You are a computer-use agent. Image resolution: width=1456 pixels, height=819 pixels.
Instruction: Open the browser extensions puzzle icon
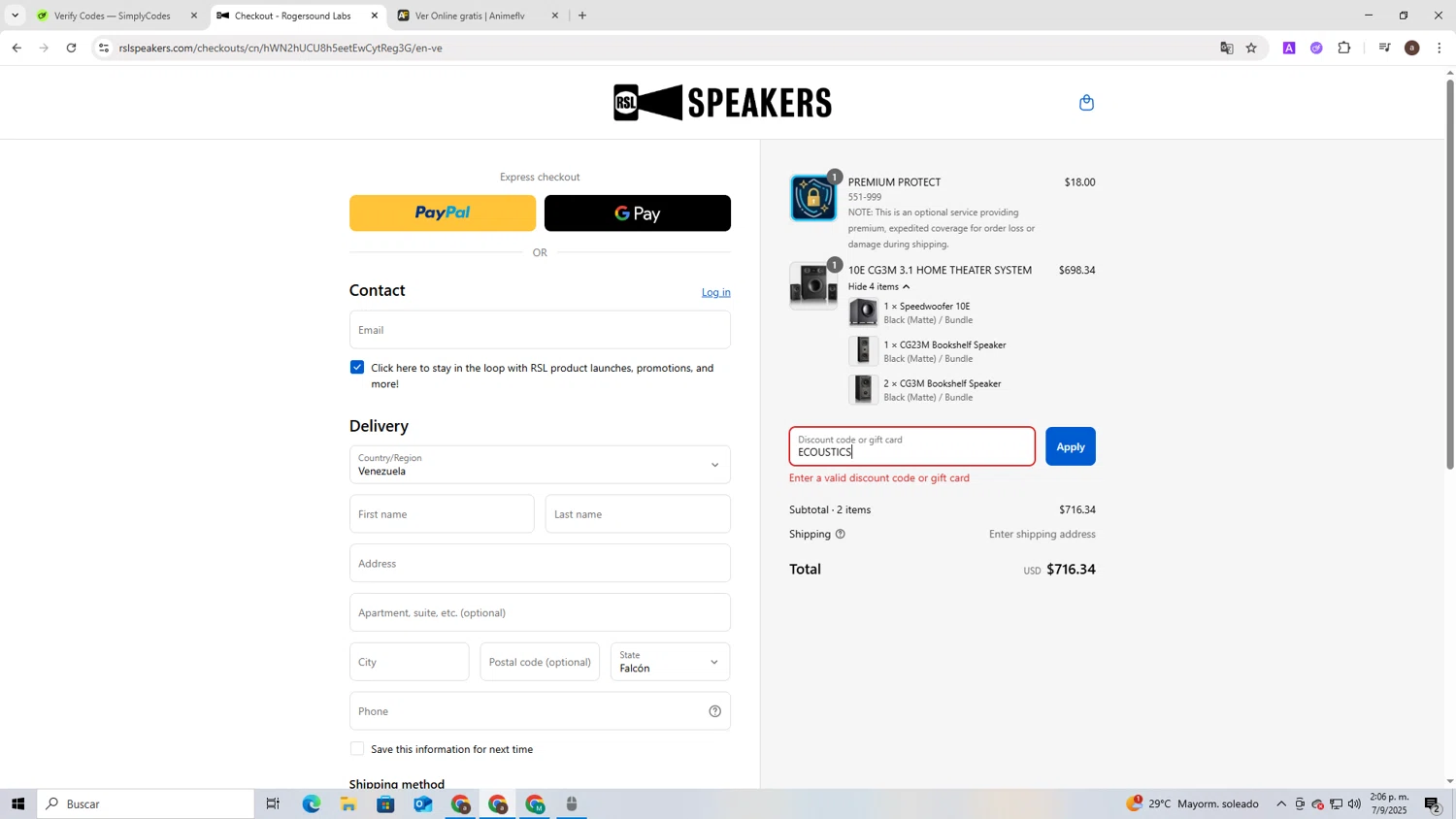1344,48
